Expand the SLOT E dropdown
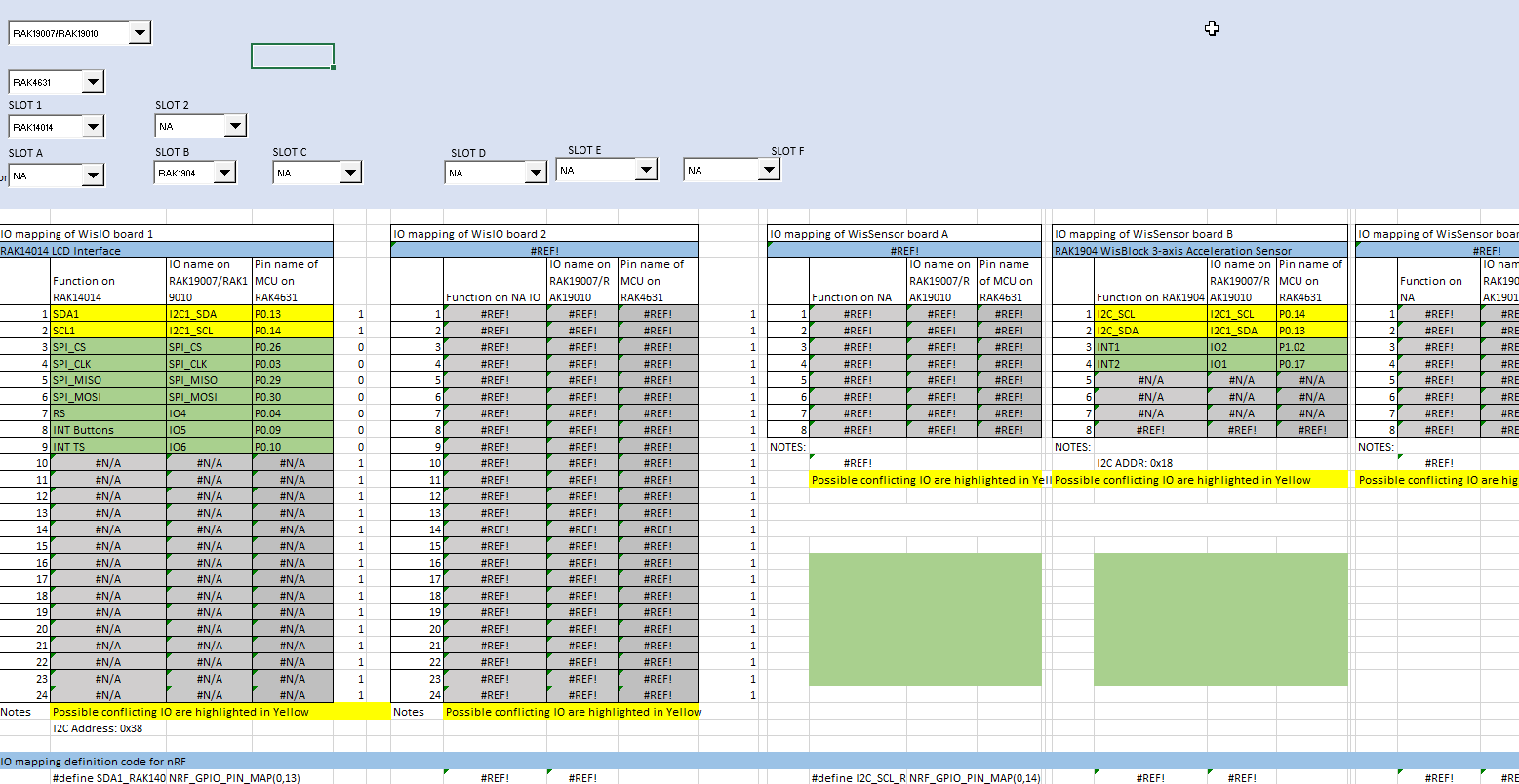Image resolution: width=1519 pixels, height=784 pixels. pyautogui.click(x=645, y=170)
